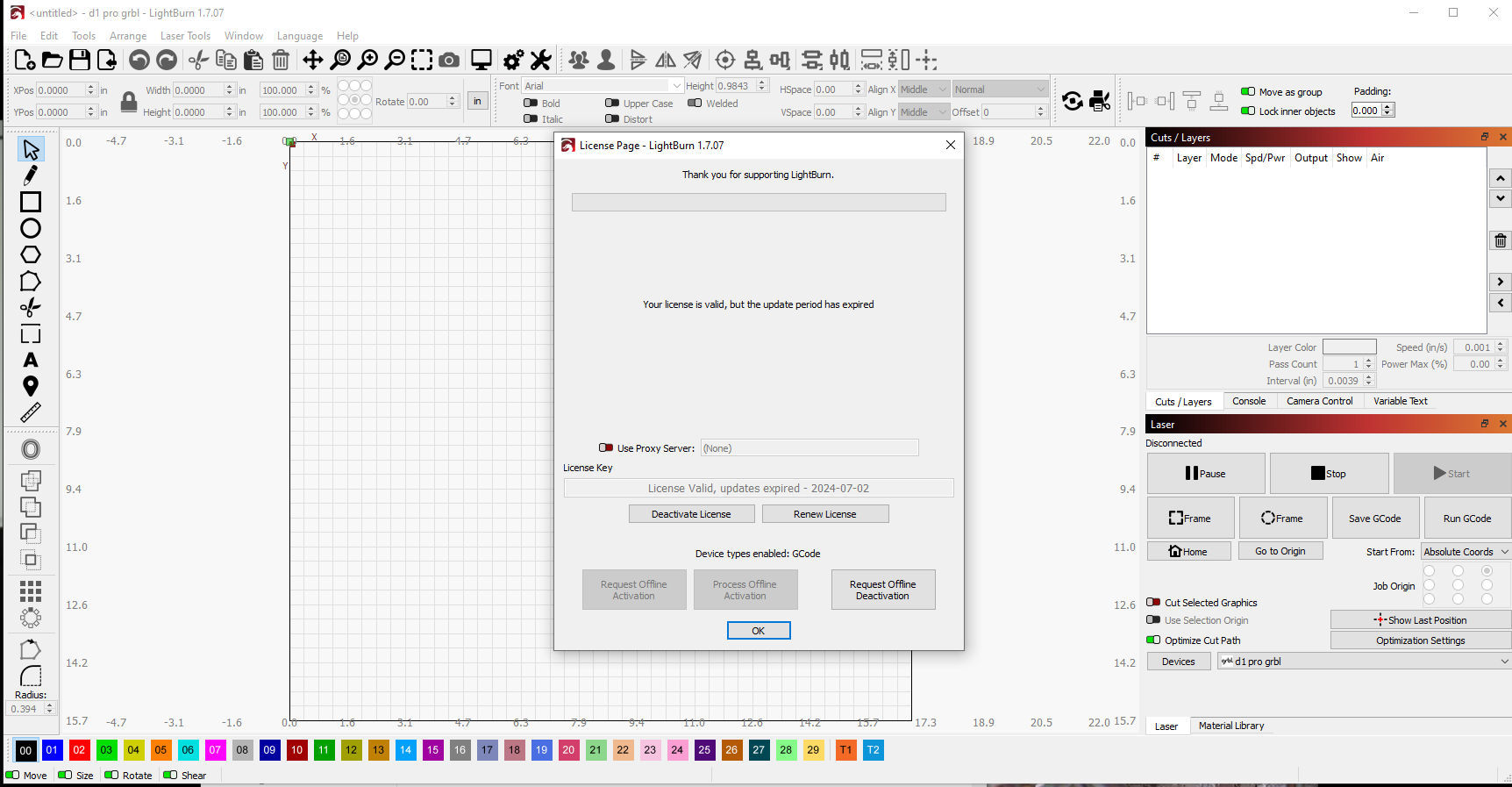The height and width of the screenshot is (787, 1512).
Task: Switch to the Console tab
Action: (x=1248, y=401)
